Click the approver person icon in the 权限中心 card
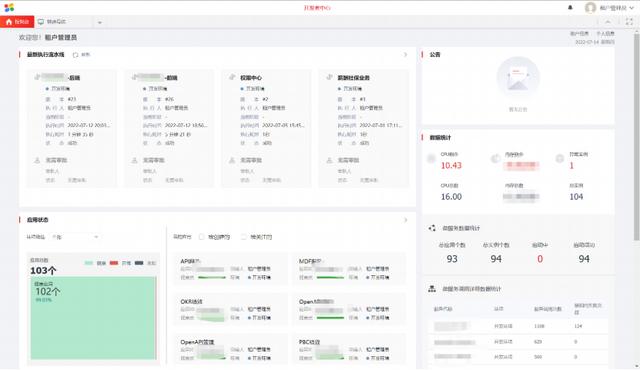Image resolution: width=640 pixels, height=370 pixels. tap(232, 160)
